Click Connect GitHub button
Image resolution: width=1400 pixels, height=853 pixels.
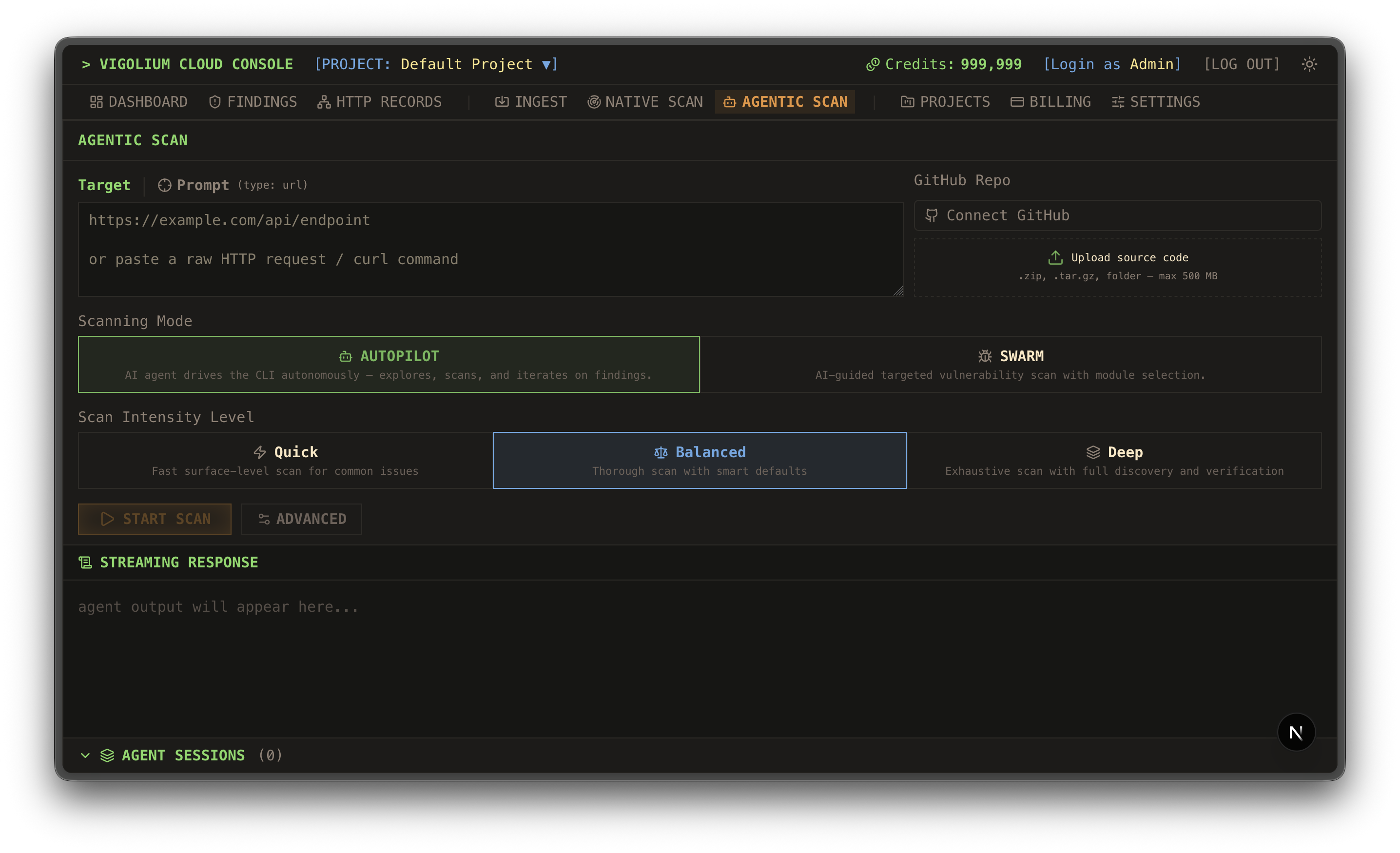(x=1117, y=215)
